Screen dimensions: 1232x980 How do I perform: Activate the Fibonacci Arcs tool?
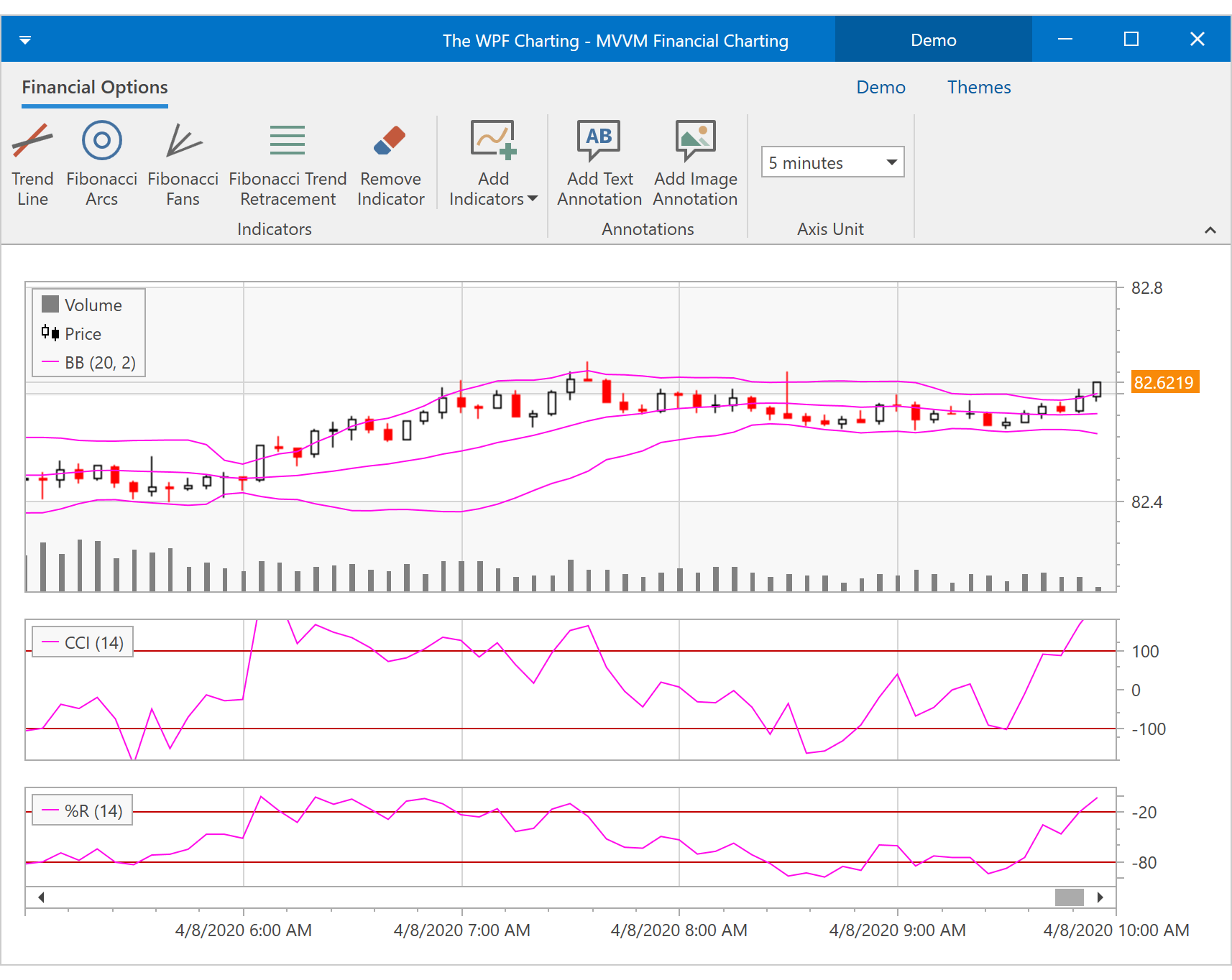click(101, 164)
